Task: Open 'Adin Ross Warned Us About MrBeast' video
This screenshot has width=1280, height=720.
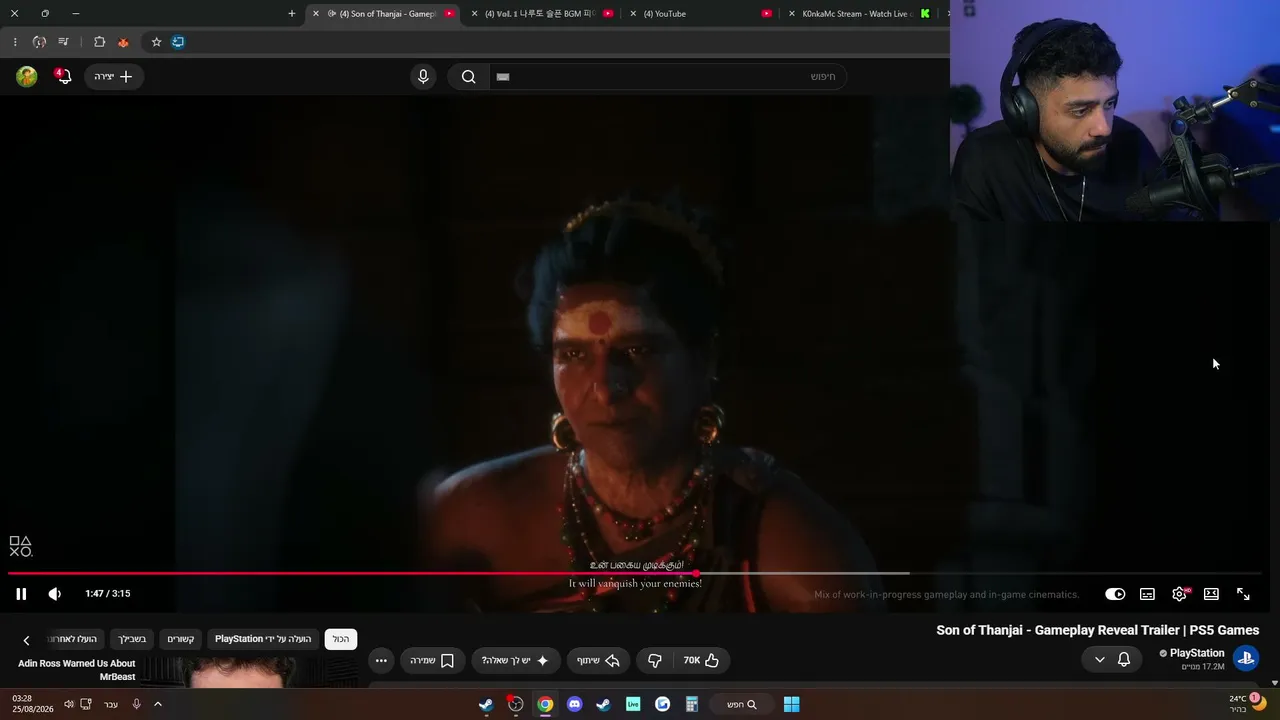Action: (x=77, y=670)
